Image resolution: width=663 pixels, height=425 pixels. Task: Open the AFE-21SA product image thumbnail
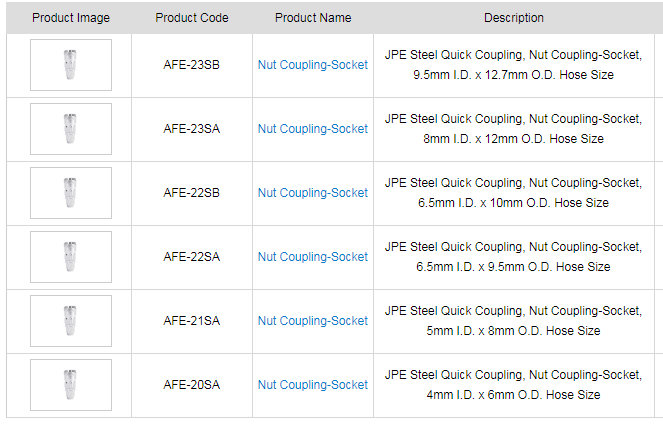click(70, 321)
